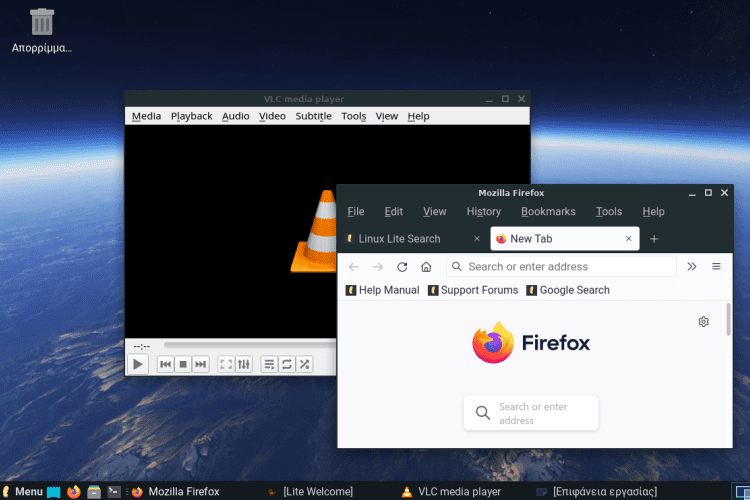Screen dimensions: 750x500
Task: Open VLC Video menu
Action: pyautogui.click(x=272, y=116)
